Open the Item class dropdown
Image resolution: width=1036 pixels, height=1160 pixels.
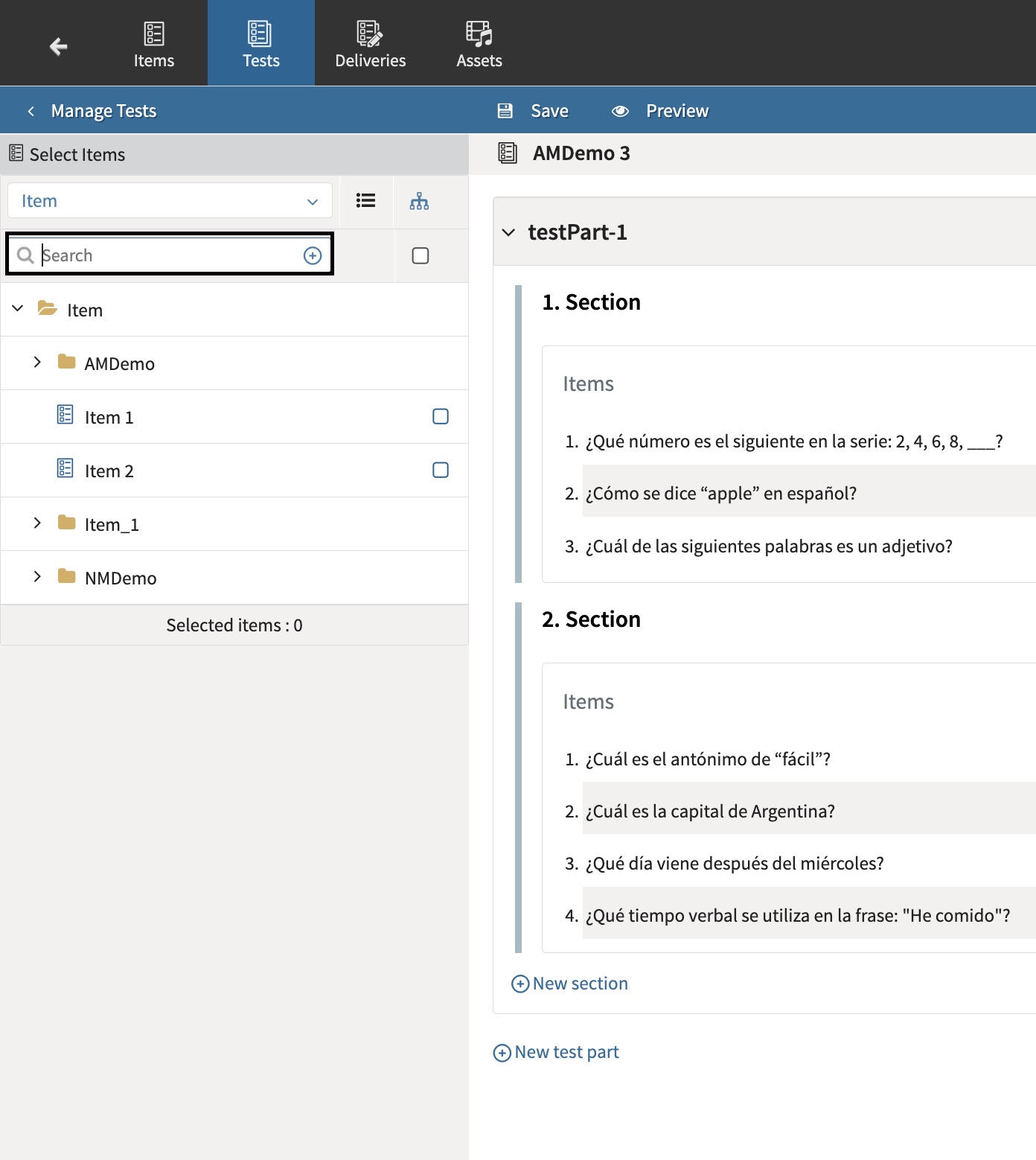click(170, 201)
